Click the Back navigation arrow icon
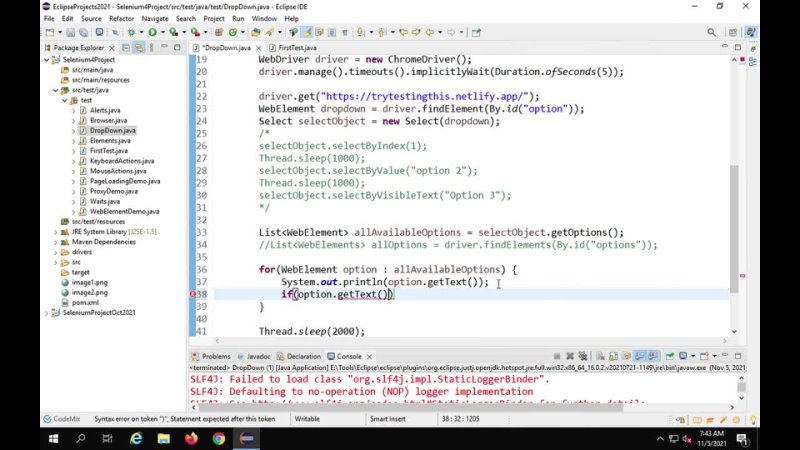Viewport: 800px width, 450px height. click(430, 32)
